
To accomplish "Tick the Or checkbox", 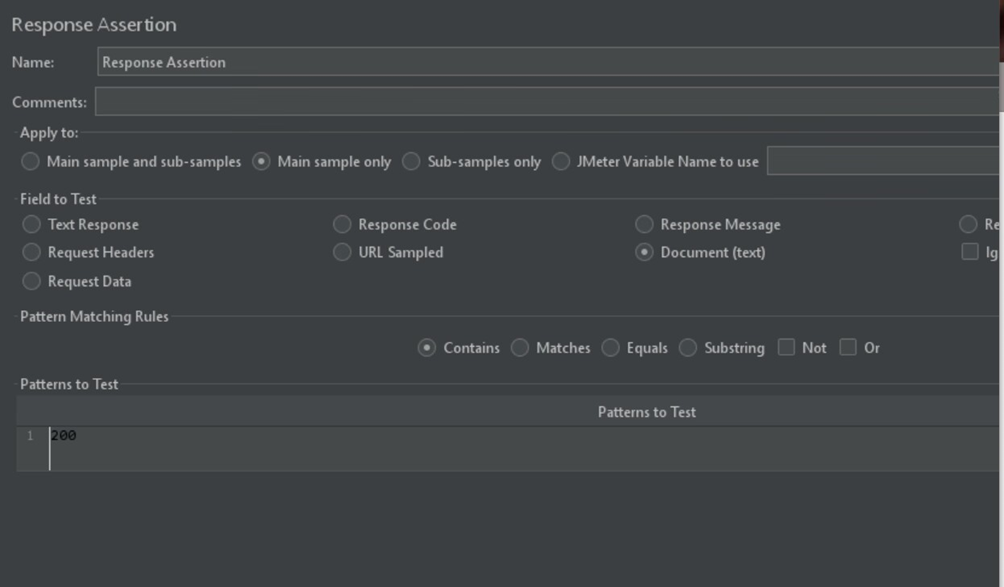I will click(x=848, y=347).
